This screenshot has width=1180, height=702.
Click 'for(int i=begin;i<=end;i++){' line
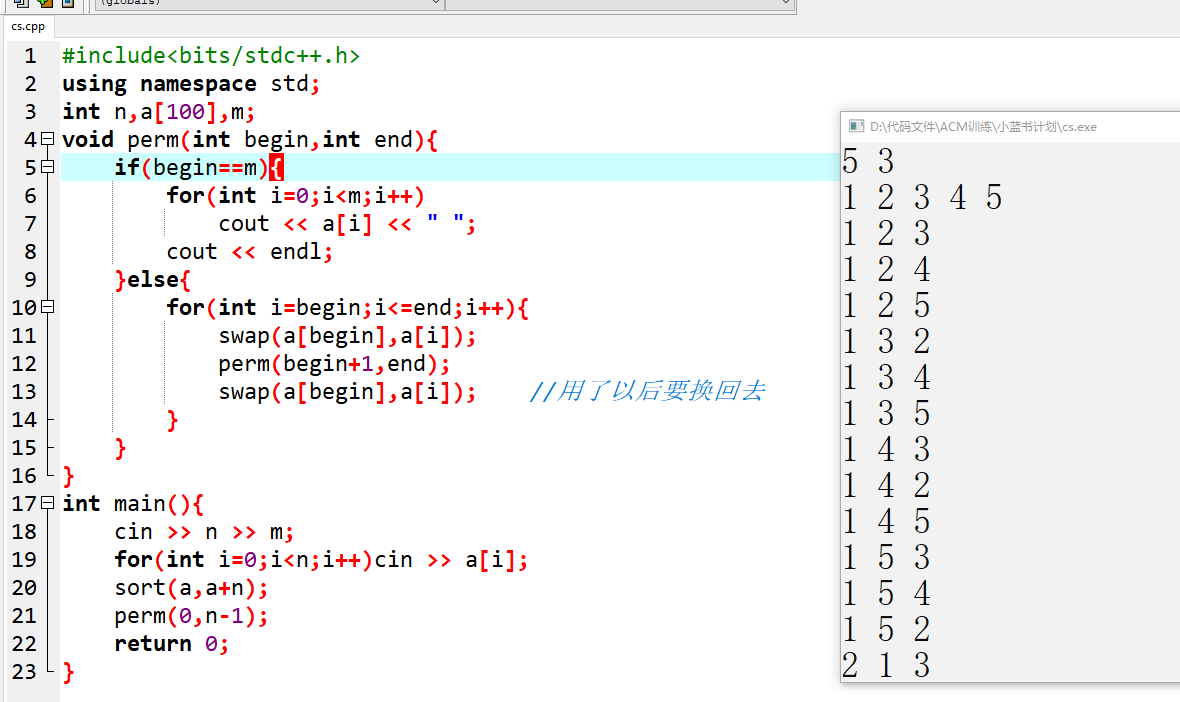point(347,307)
